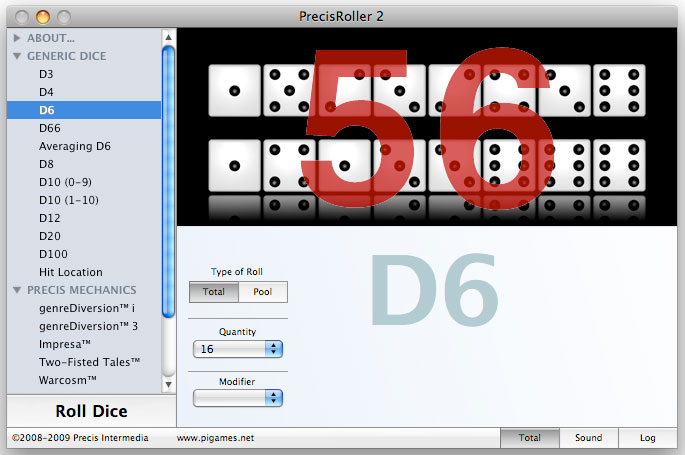685x455 pixels.
Task: Toggle the Sound option
Action: tap(588, 438)
